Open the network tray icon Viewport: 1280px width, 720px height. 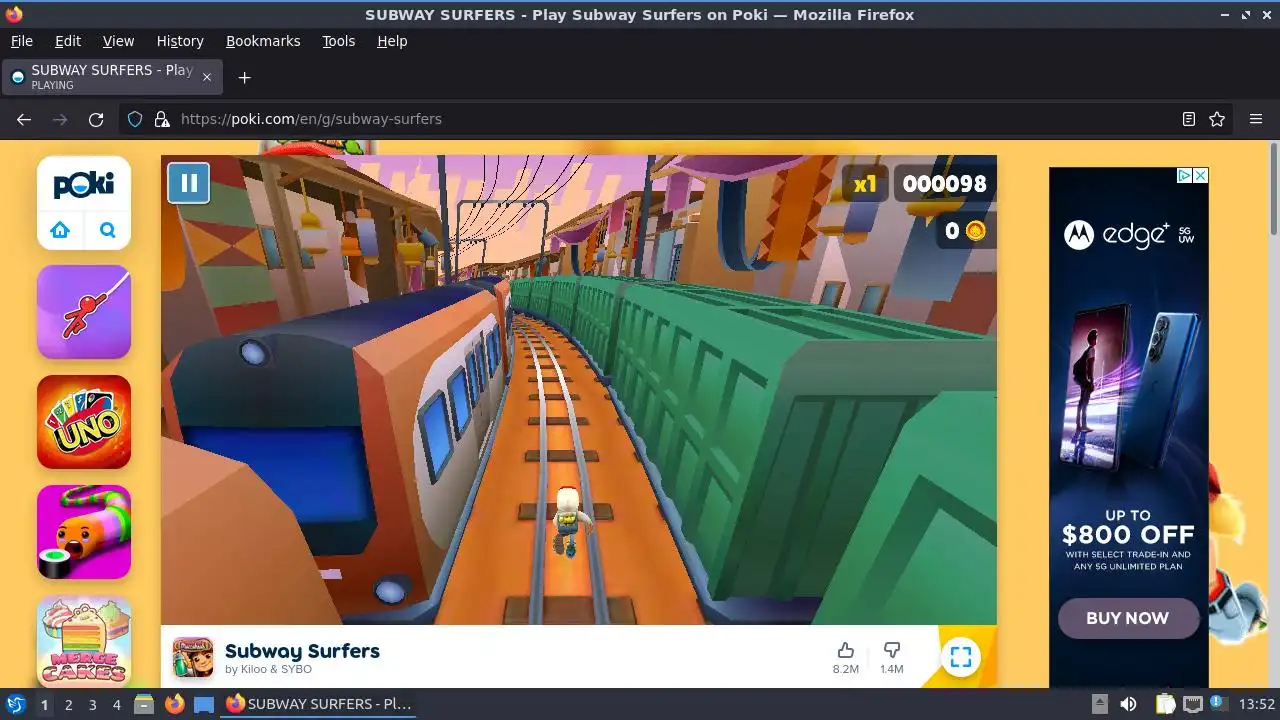tap(1192, 704)
